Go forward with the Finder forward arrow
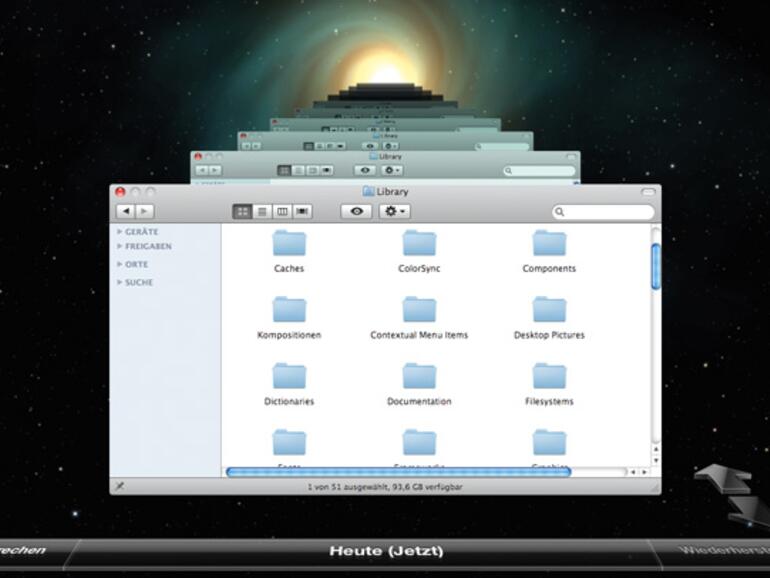Screen dimensions: 770x578 pyautogui.click(x=144, y=211)
